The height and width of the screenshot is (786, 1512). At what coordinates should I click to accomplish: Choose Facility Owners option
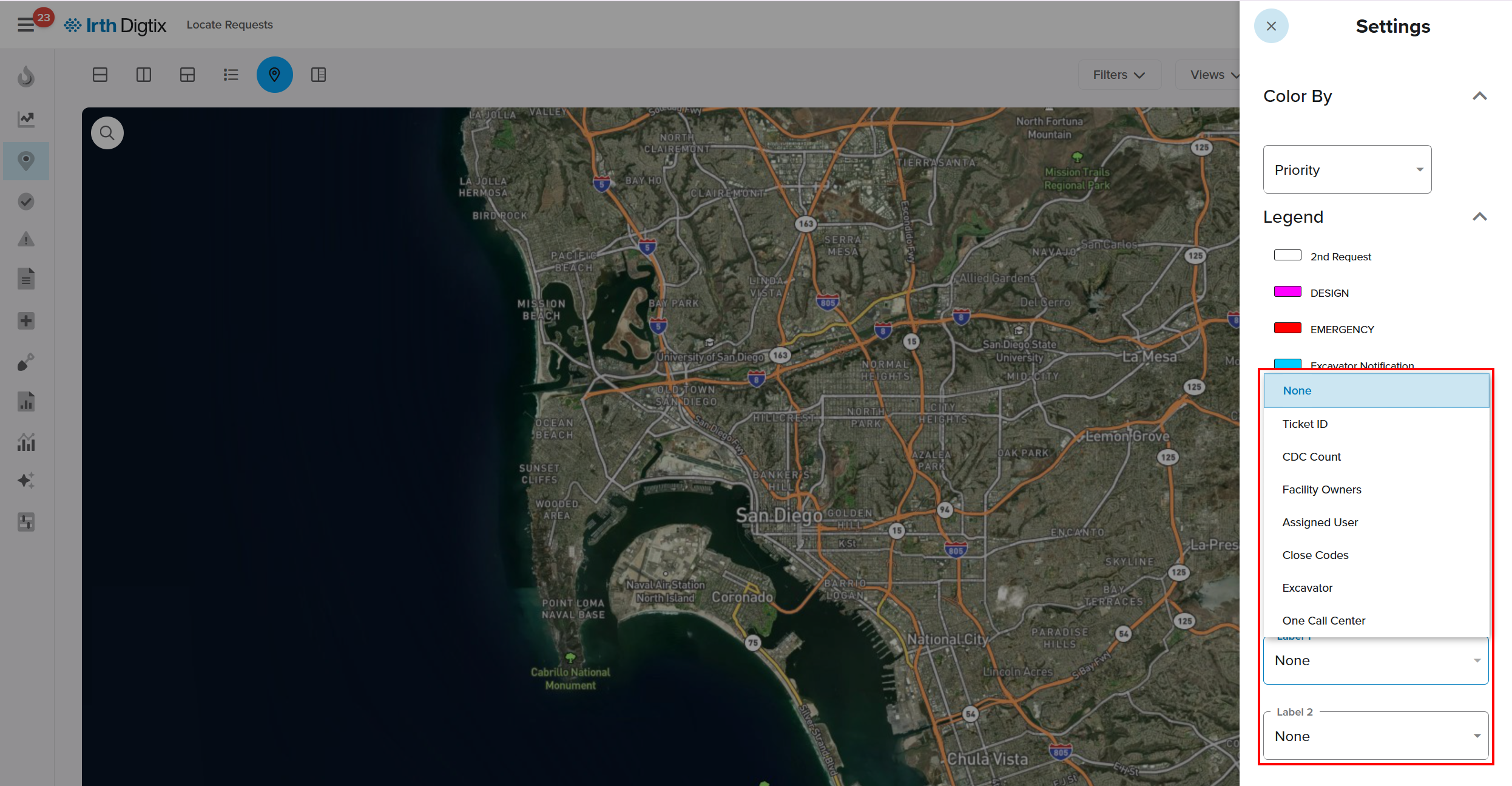(x=1321, y=489)
